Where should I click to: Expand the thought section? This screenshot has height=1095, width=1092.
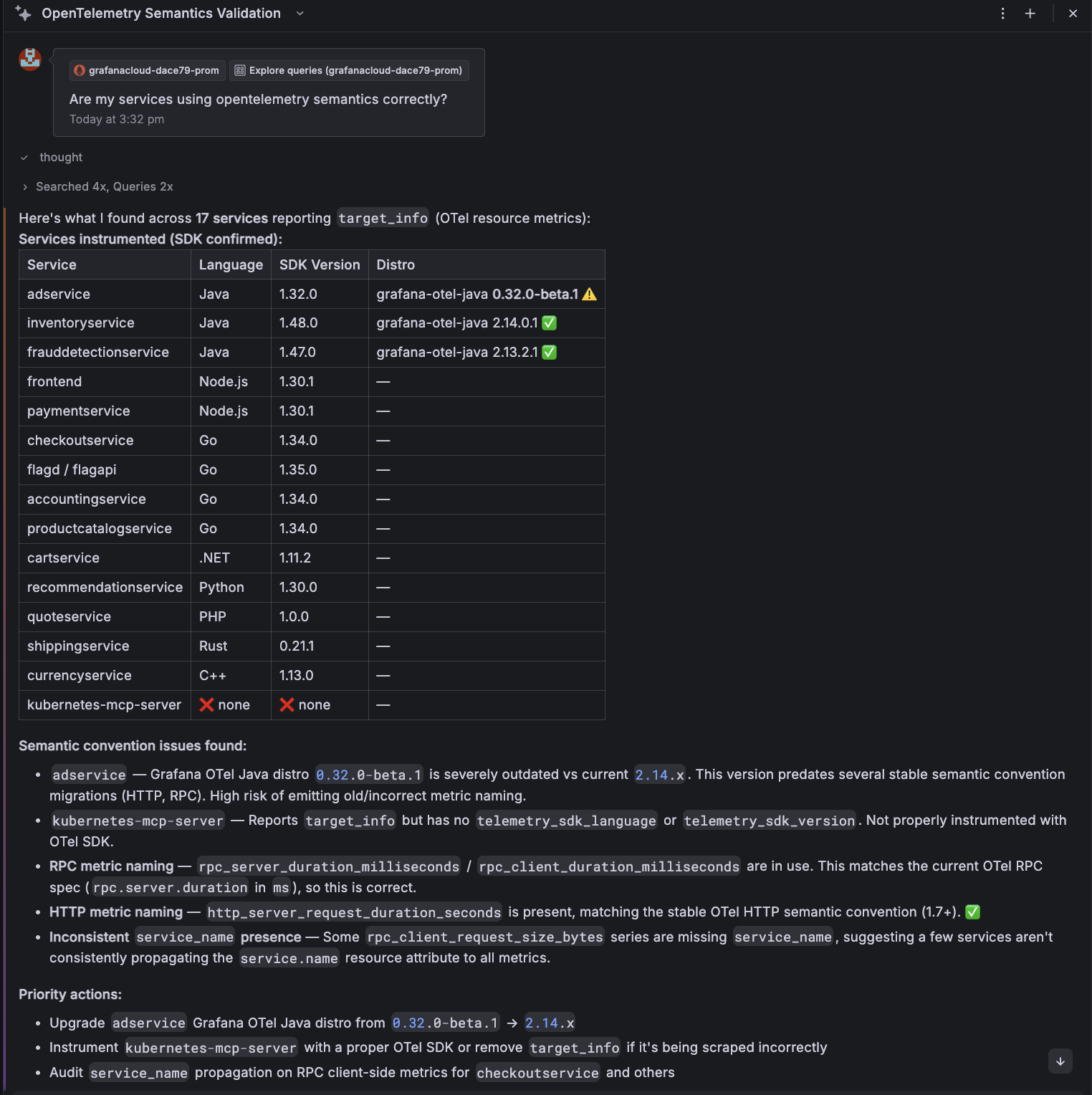coord(52,157)
